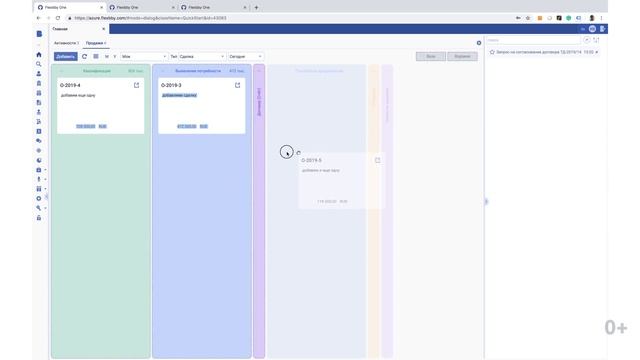
Task: Open card O-2019-4 via its open icon
Action: click(x=136, y=85)
